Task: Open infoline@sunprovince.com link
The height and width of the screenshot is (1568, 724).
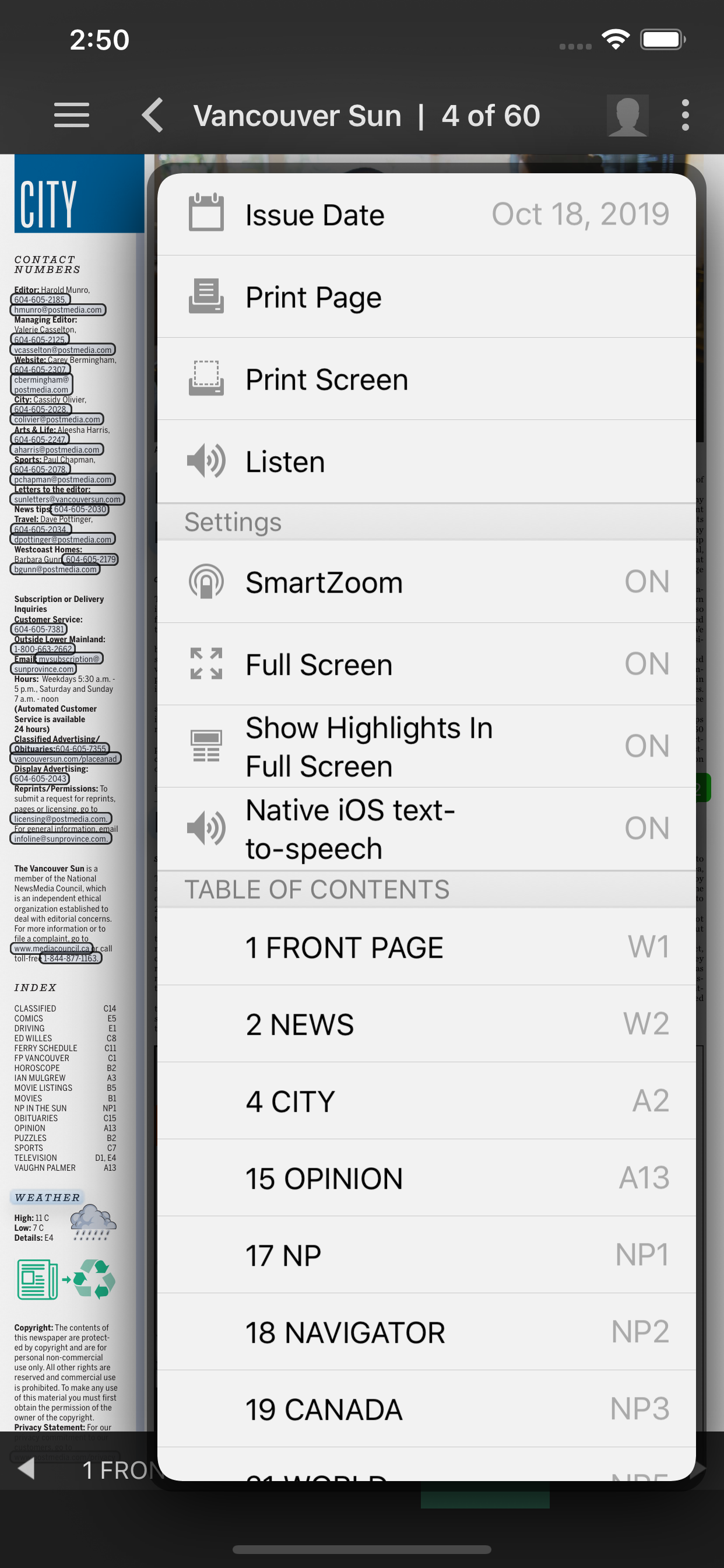Action: [x=61, y=839]
